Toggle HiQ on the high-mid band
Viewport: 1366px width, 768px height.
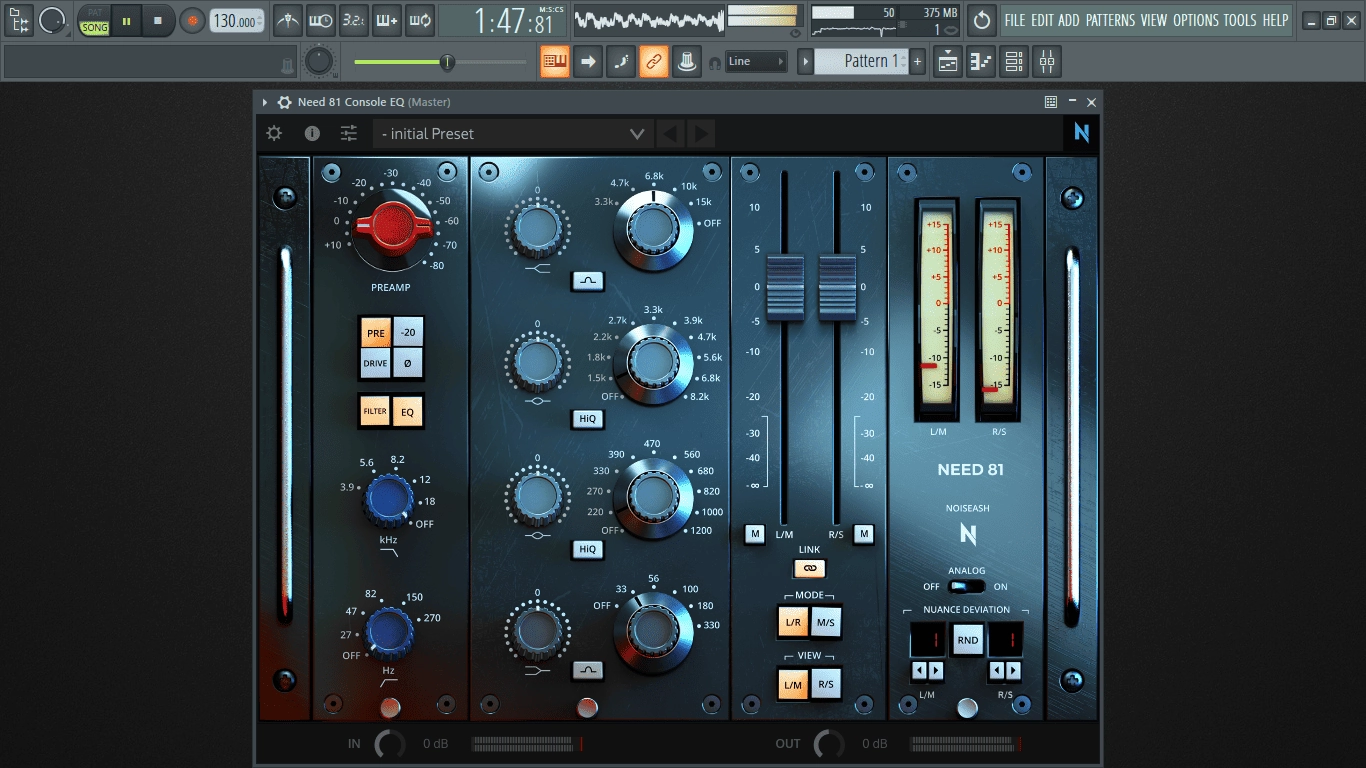tap(588, 419)
